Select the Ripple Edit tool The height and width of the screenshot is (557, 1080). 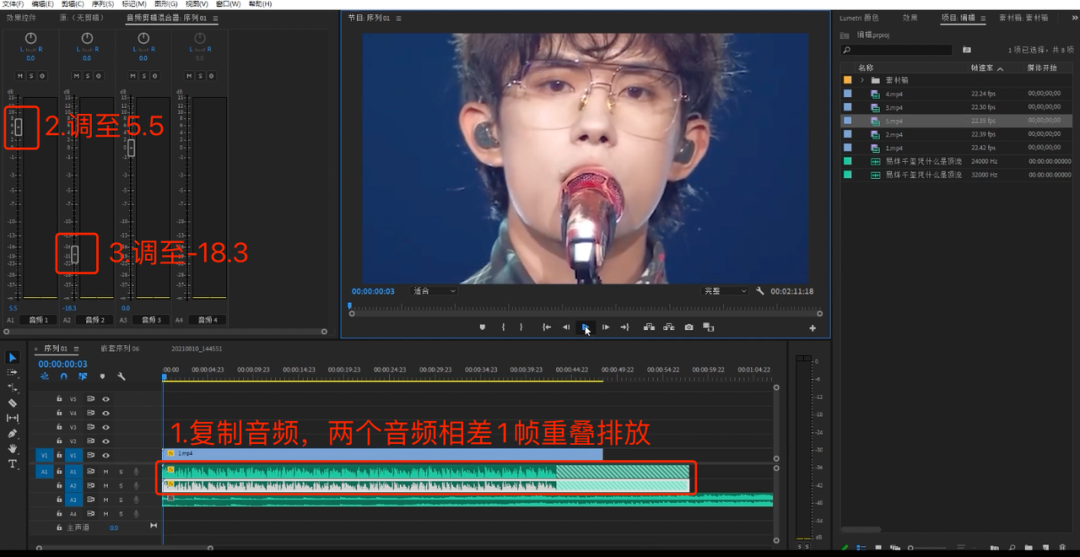(12, 388)
